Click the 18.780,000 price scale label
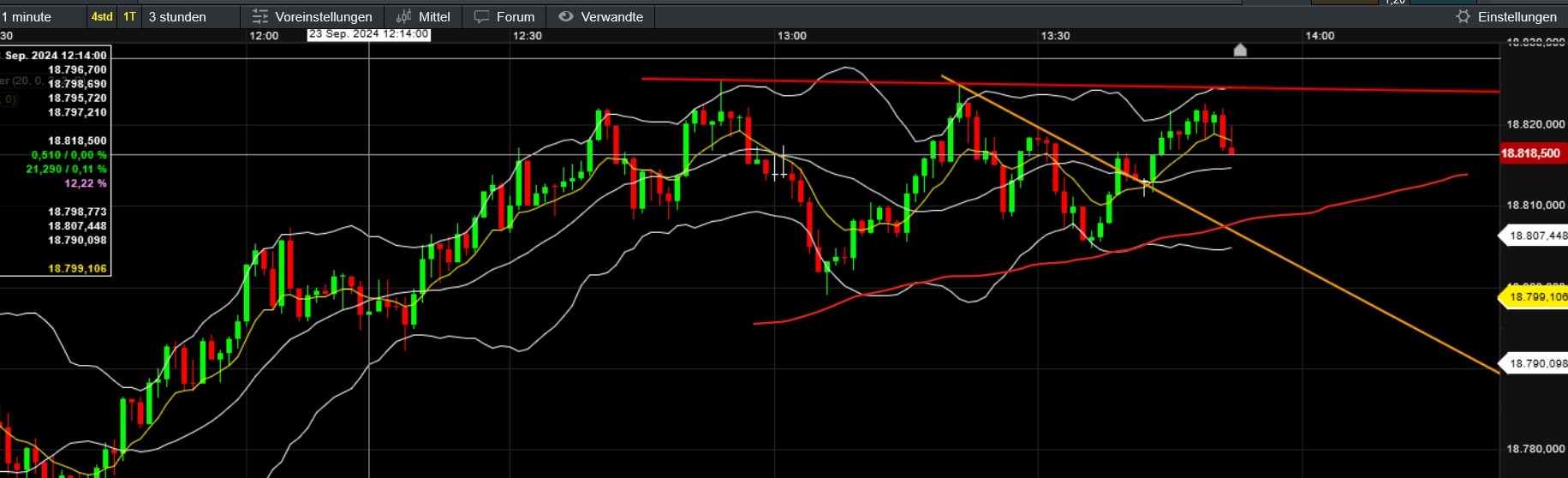This screenshot has height=478, width=1568. (1535, 449)
